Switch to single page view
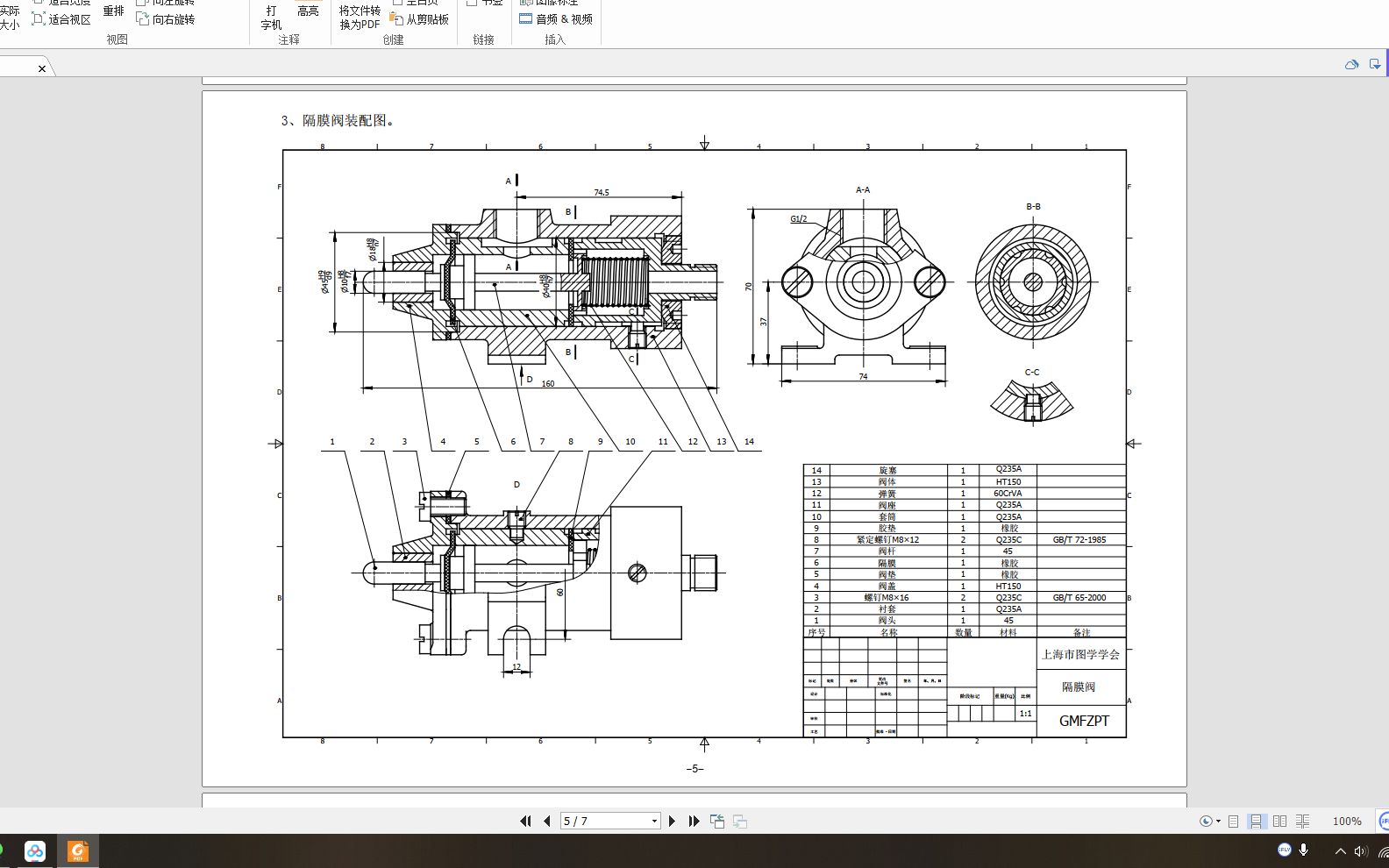Screen dimensions: 1389x868 (1233, 821)
